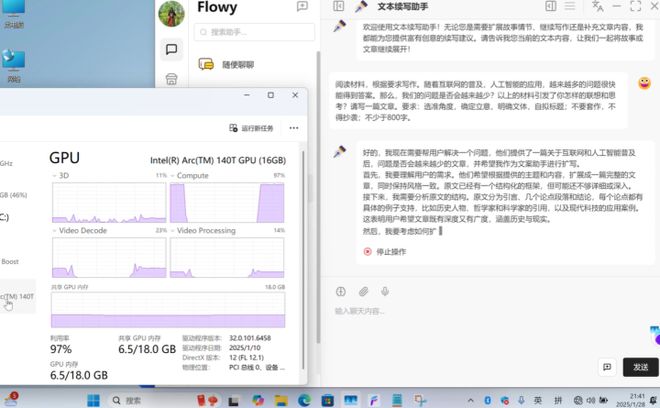Viewport: 660px width, 408px height.
Task: Click the DirectX value 12 (FL 12.1)
Action: pos(246,357)
